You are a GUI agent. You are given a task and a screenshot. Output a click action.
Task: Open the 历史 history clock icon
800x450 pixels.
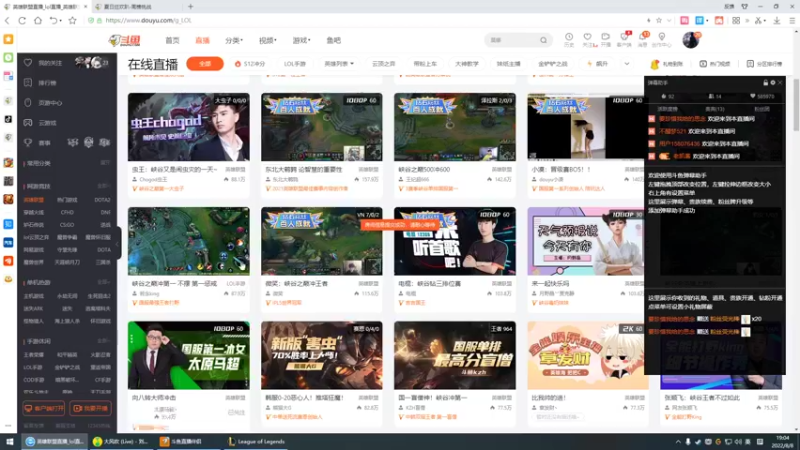[x=569, y=39]
